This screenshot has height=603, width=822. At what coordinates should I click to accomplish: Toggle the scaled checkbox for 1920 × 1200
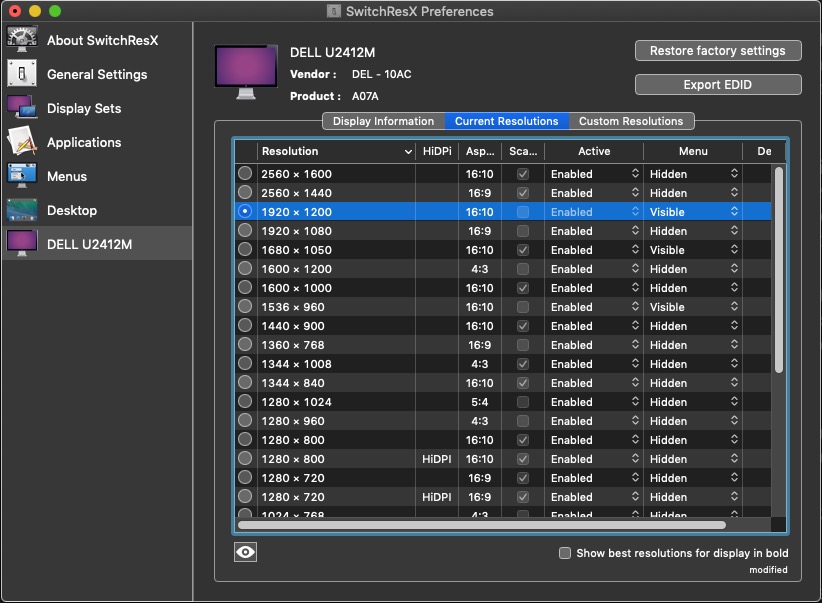click(x=523, y=212)
